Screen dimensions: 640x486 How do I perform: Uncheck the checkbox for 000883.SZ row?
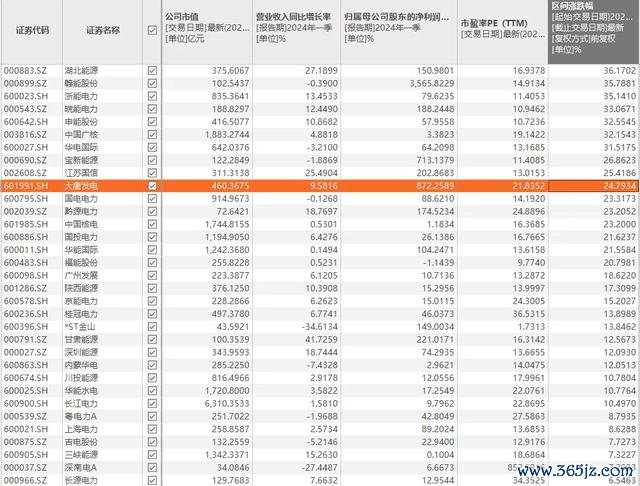tap(152, 71)
